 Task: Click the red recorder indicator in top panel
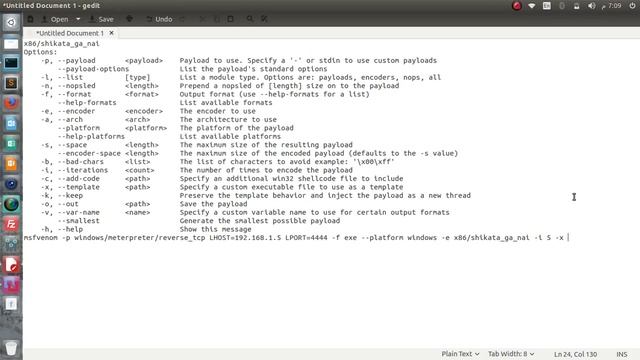coord(517,6)
